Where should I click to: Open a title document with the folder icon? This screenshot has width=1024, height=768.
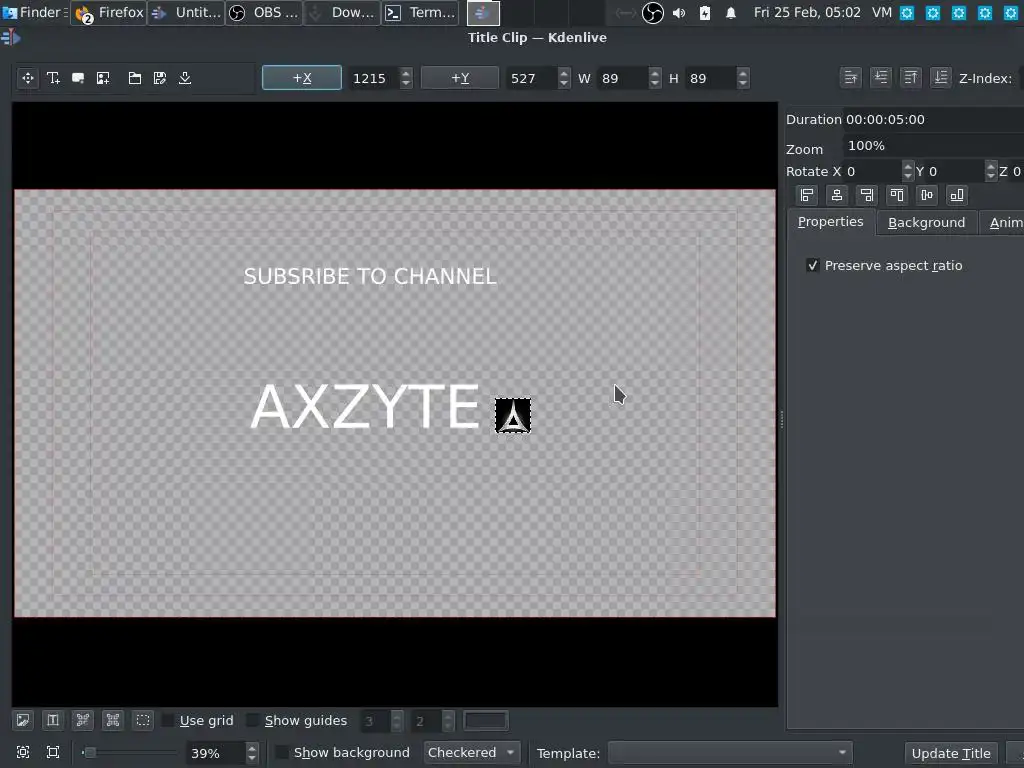135,78
